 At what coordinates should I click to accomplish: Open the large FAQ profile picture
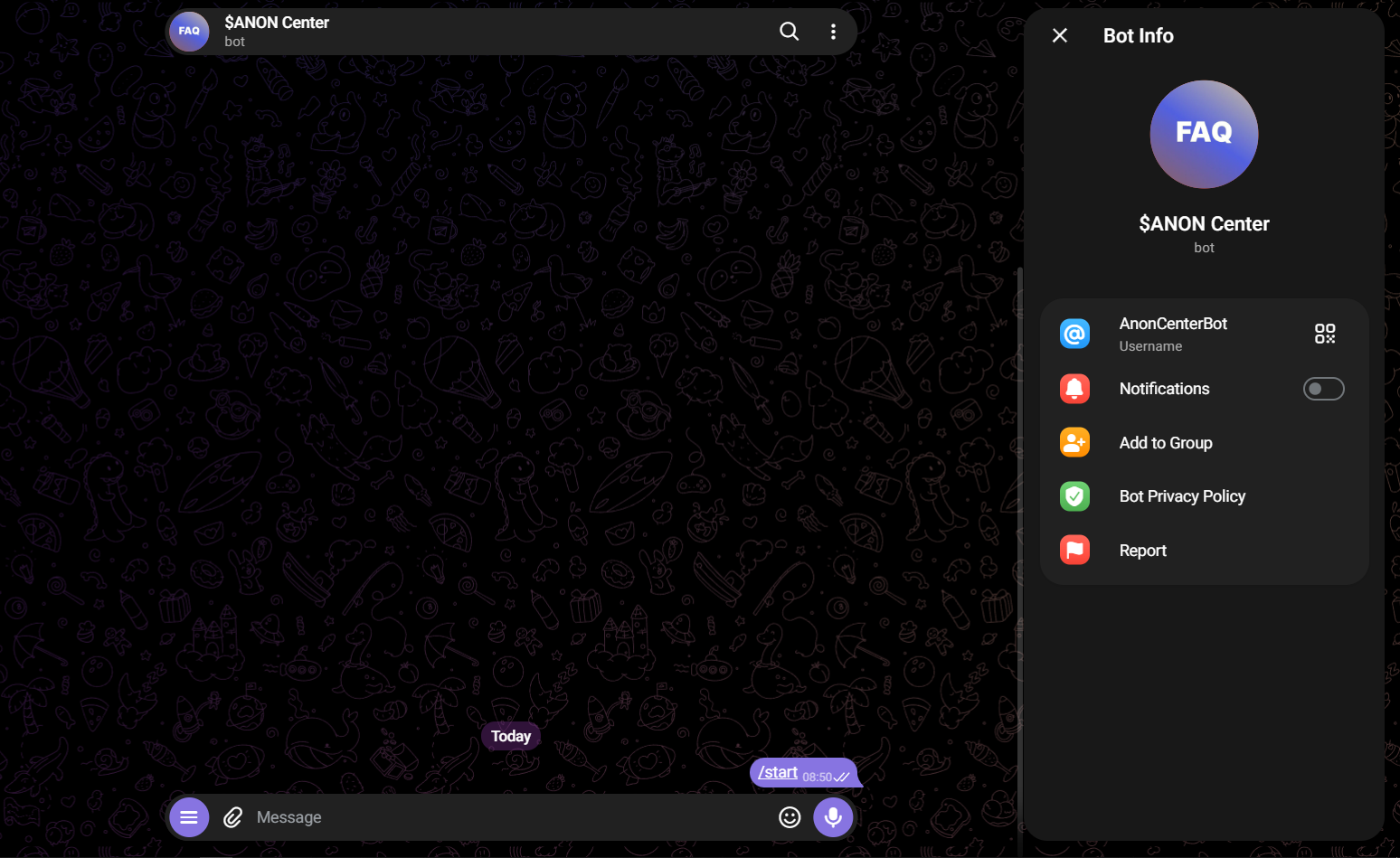click(x=1204, y=134)
